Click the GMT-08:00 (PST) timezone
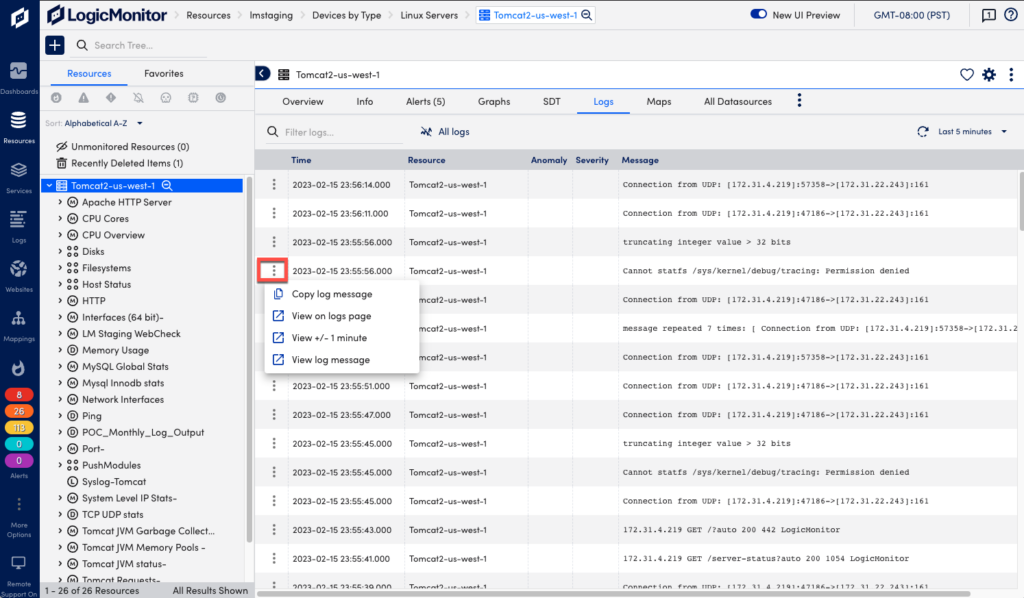 [x=912, y=15]
